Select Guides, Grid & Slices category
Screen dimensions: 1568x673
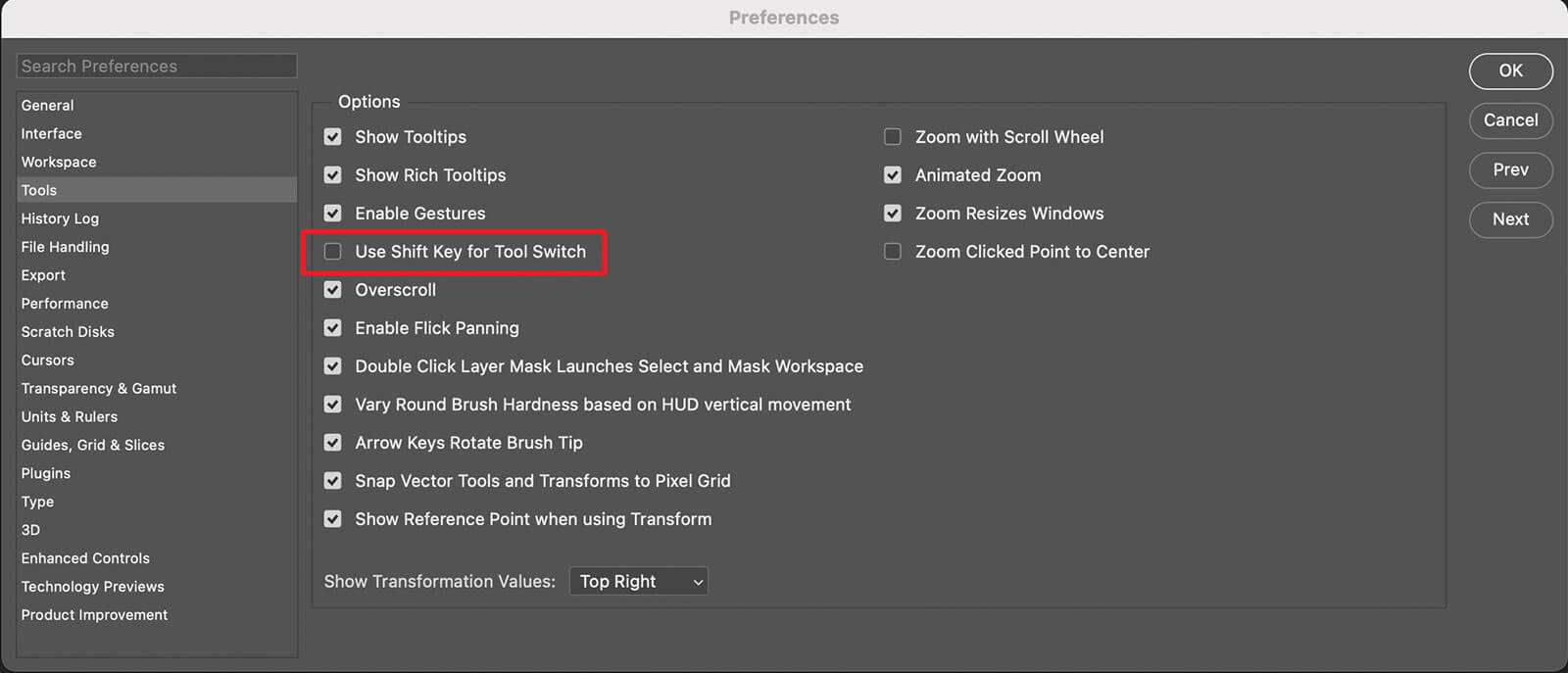click(93, 445)
